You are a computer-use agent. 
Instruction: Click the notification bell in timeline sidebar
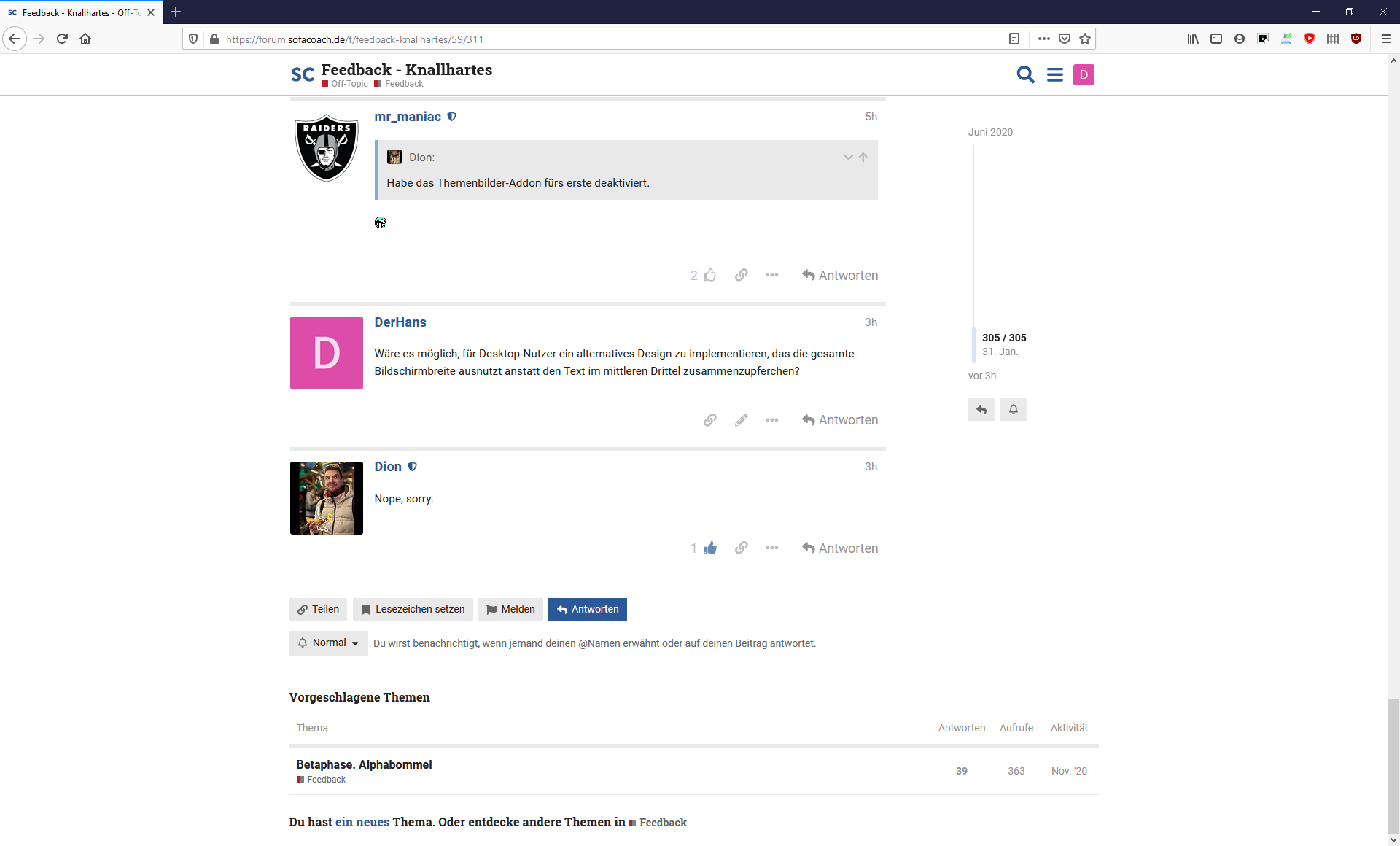[1013, 410]
